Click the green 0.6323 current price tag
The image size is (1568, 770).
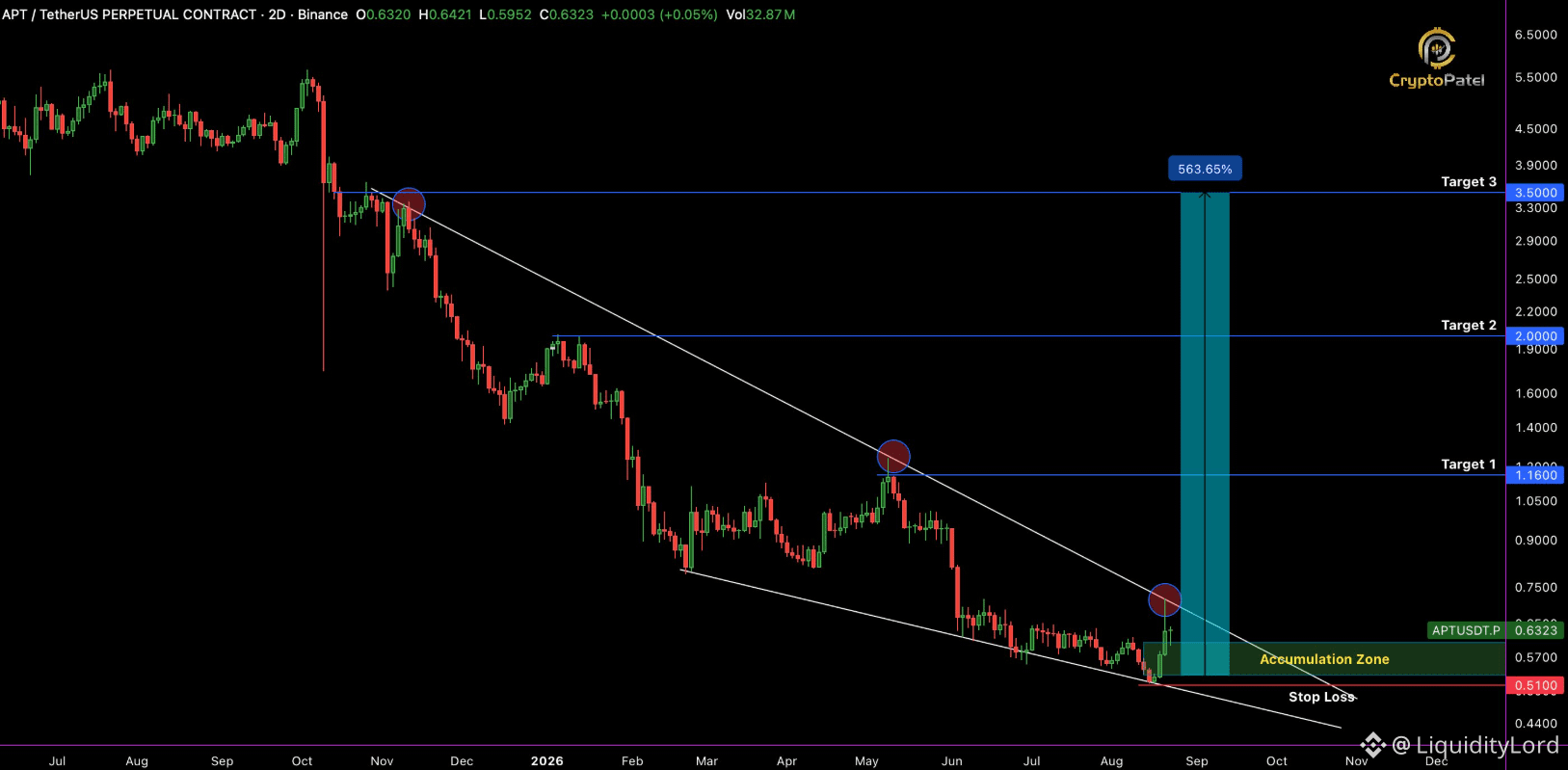tap(1535, 630)
